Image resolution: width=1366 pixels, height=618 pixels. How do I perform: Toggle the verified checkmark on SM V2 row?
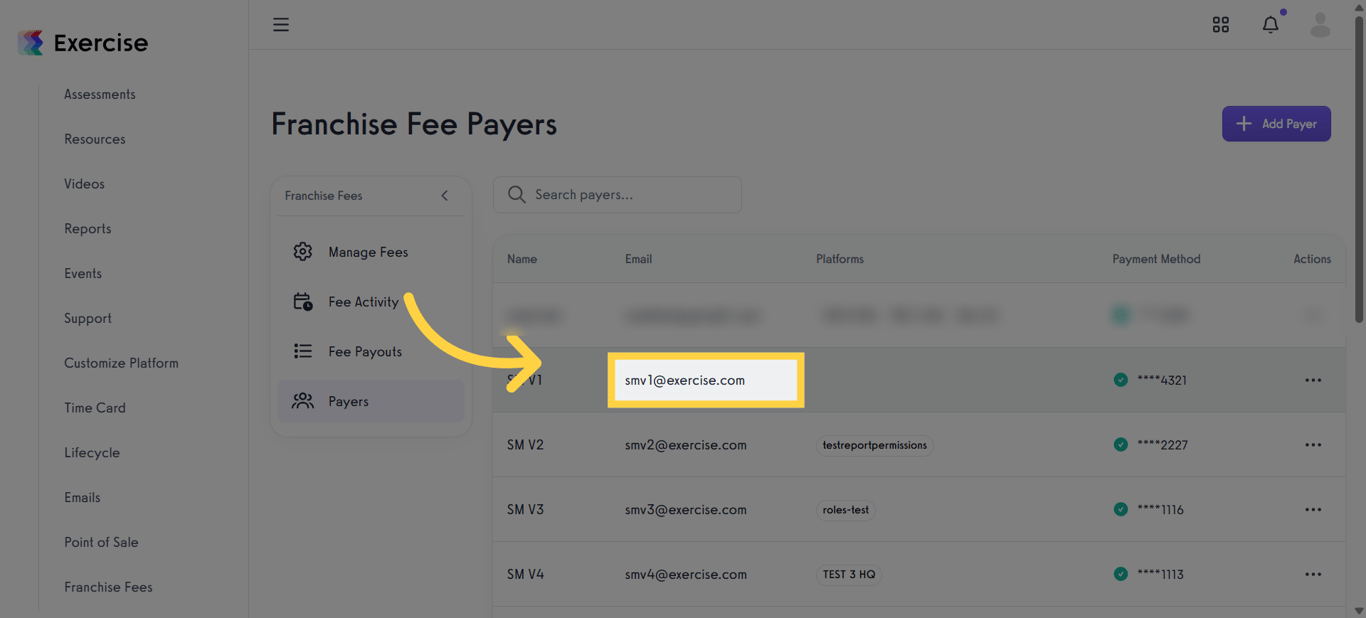(1121, 444)
